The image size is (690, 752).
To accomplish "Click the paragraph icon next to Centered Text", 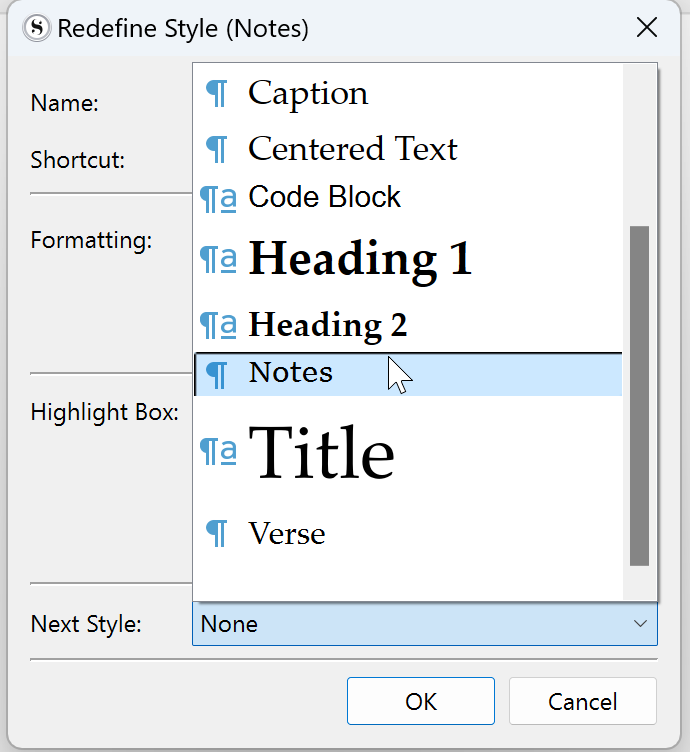I will point(216,149).
